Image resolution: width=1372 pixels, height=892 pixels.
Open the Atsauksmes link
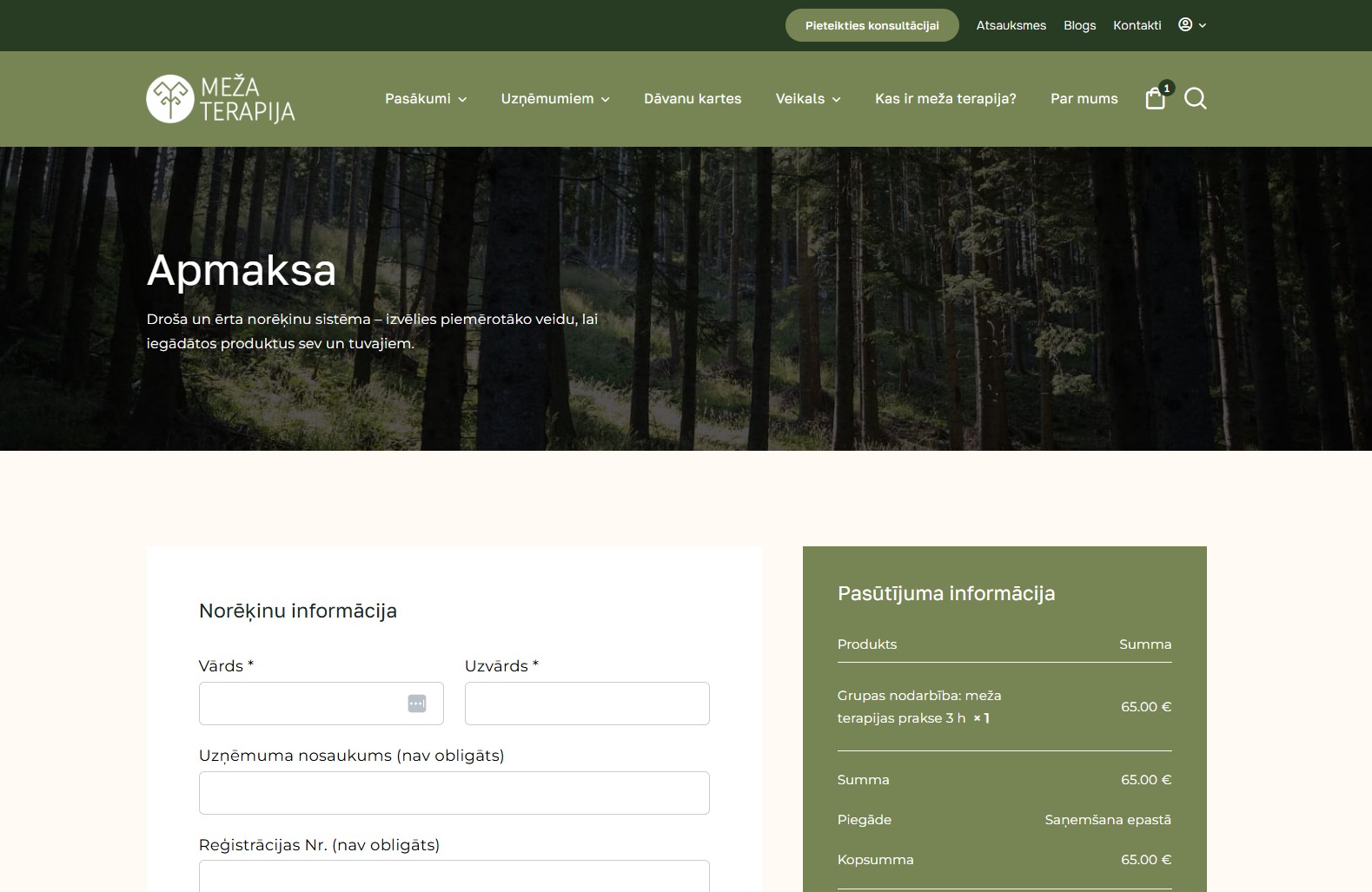1011,25
